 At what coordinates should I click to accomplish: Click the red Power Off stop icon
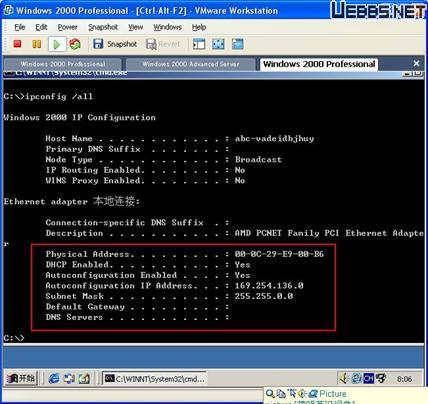17,44
